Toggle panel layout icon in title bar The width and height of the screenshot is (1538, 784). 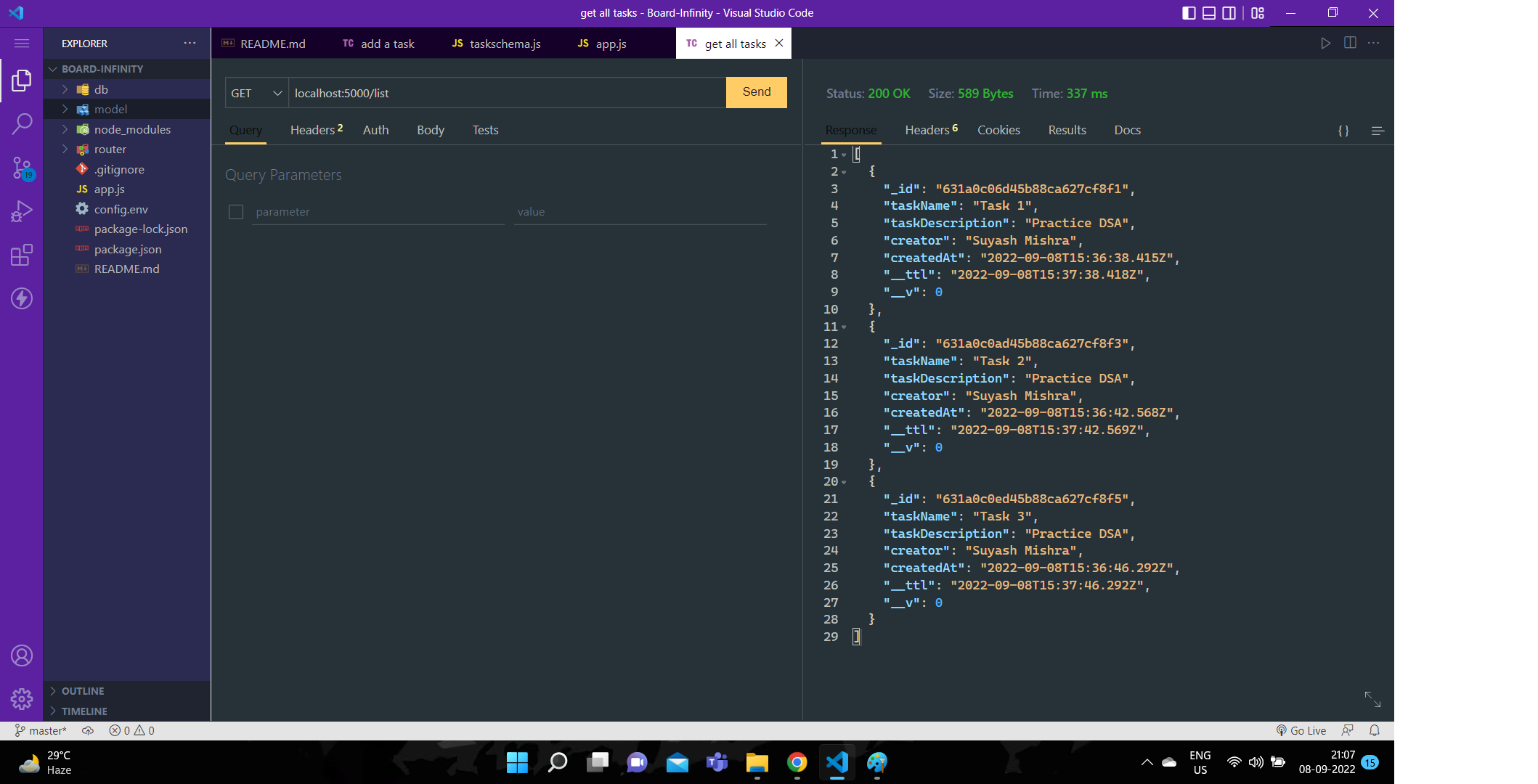pos(1209,13)
